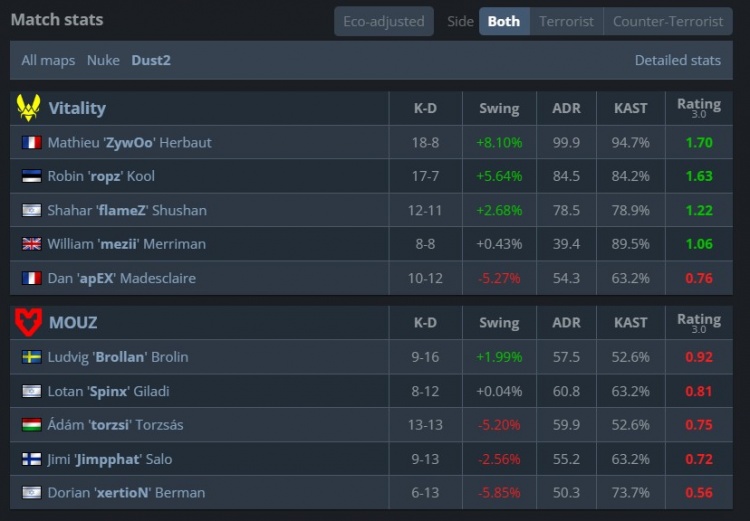Click the Estonian flag next to ropz
This screenshot has height=521, width=750.
pyautogui.click(x=31, y=177)
